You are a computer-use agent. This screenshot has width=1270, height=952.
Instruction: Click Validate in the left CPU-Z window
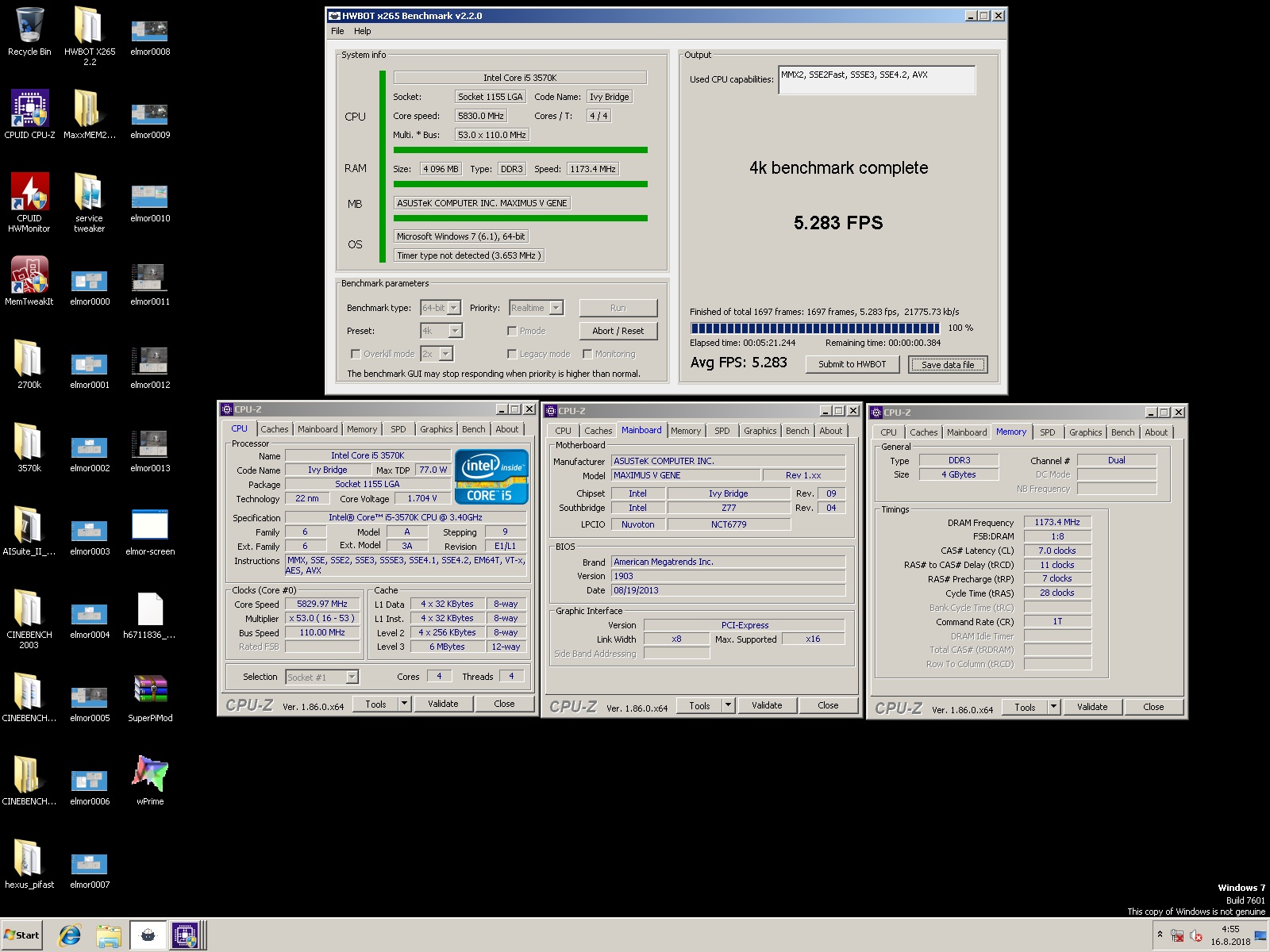pyautogui.click(x=443, y=704)
